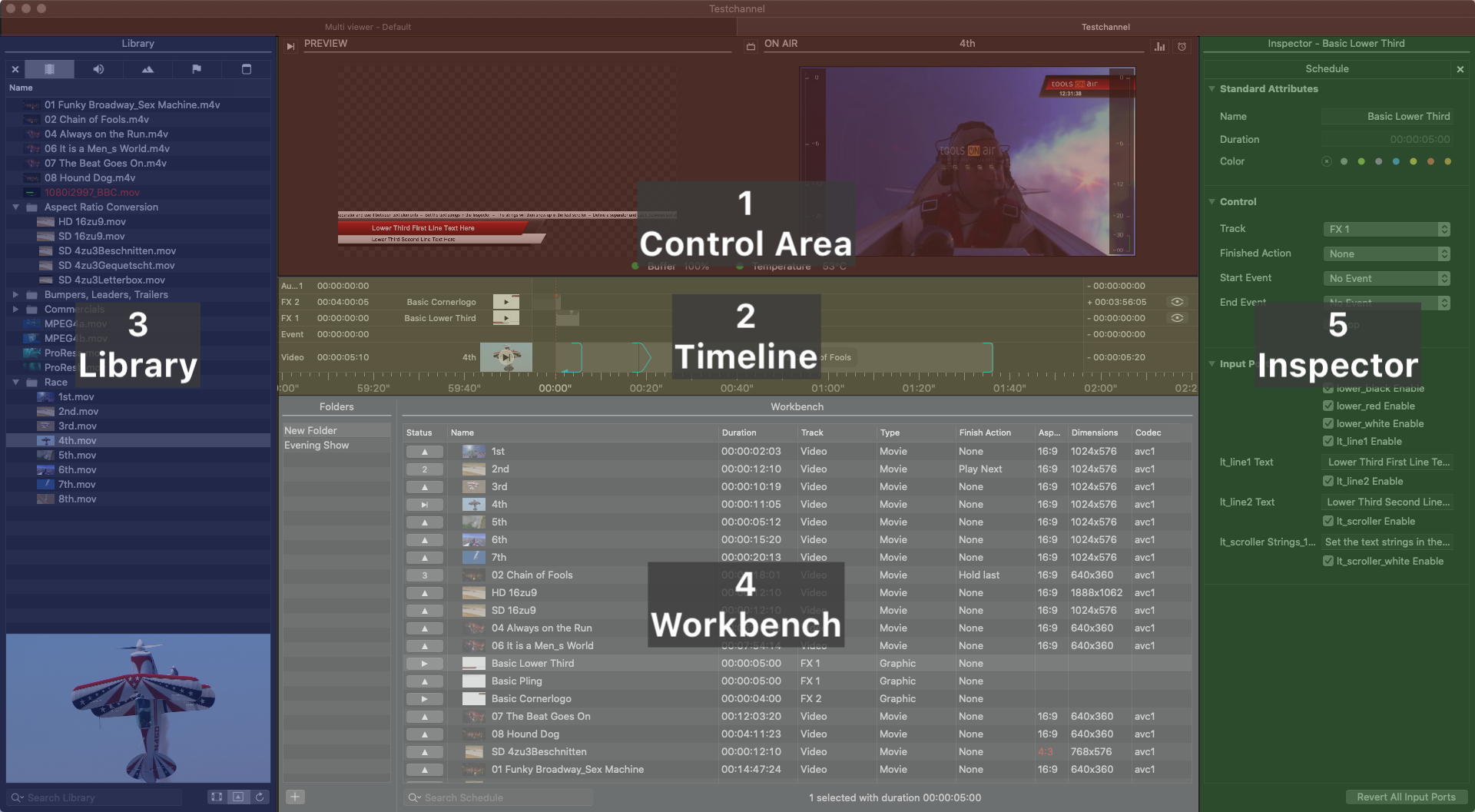Toggle lower_white Enable checkbox
This screenshot has width=1475, height=812.
click(1327, 423)
